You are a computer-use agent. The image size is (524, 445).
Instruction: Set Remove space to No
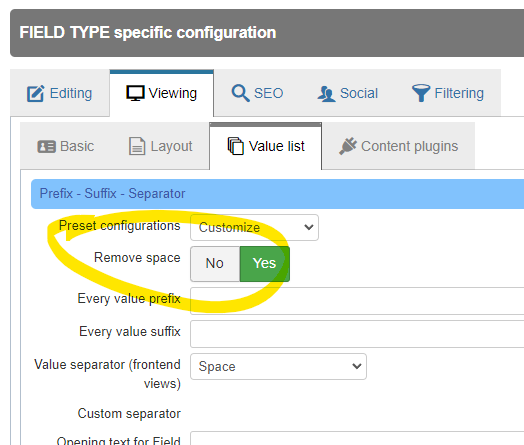click(215, 264)
